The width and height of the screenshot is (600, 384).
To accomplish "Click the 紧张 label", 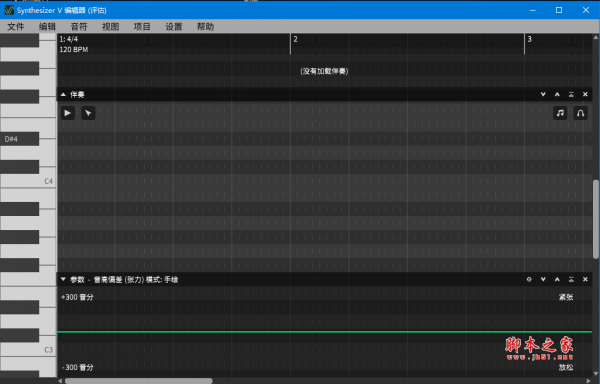I will [x=566, y=297].
